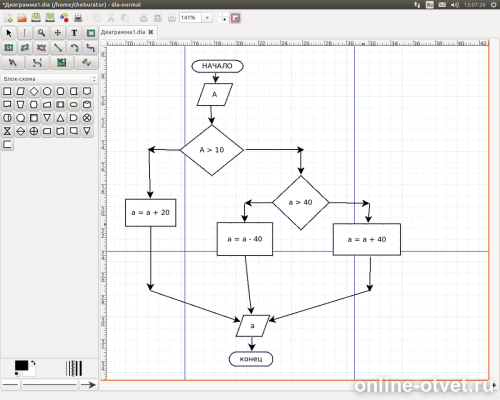This screenshot has height=400, width=500.
Task: Pick the Line drawing tool
Action: click(58, 48)
